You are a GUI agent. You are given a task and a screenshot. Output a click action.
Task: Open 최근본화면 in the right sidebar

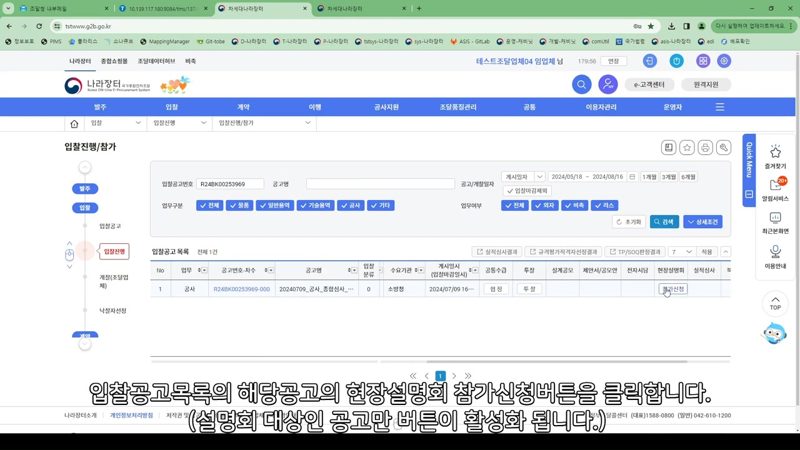775,222
